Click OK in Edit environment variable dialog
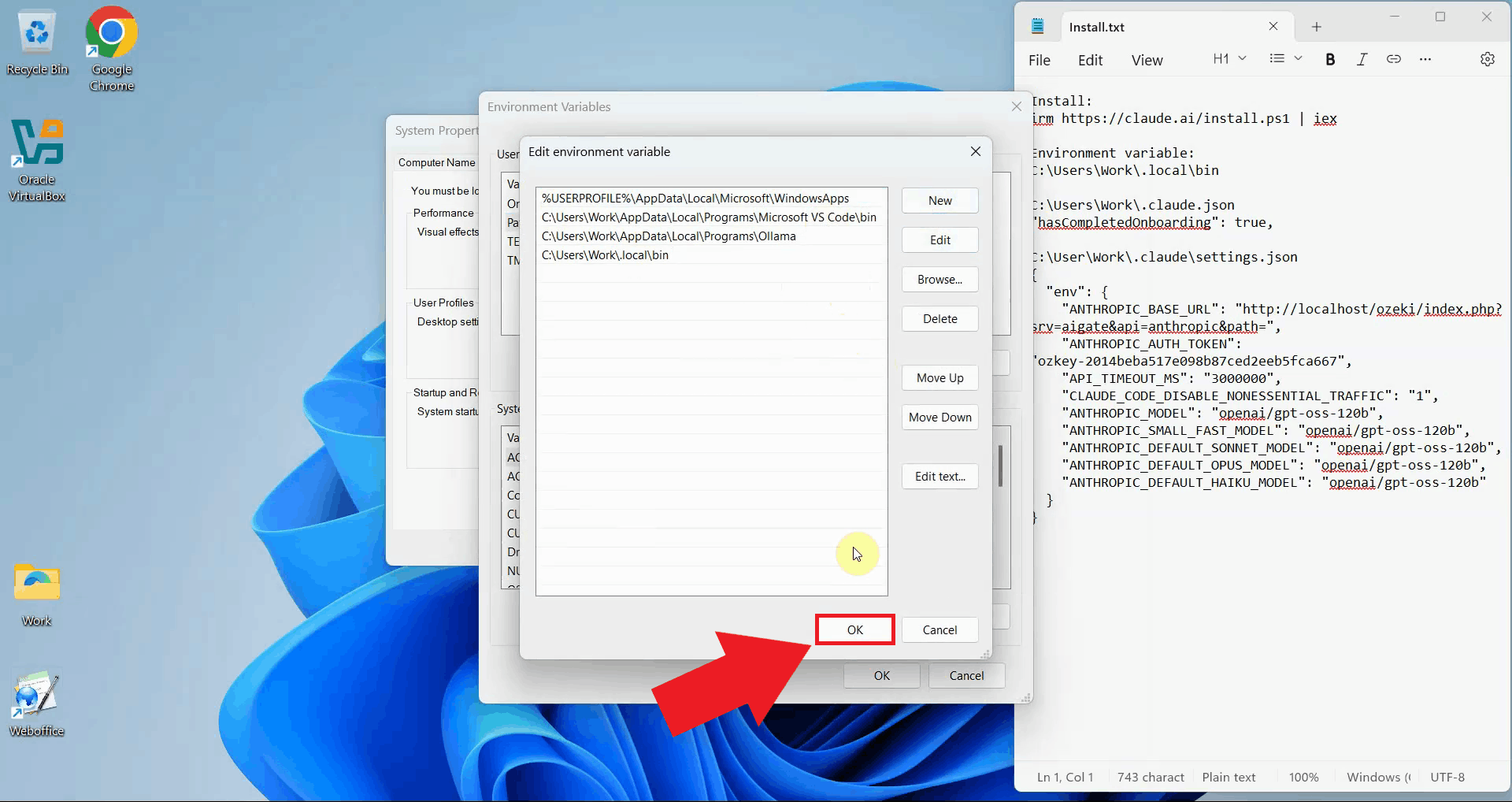Viewport: 1512px width, 802px height. pyautogui.click(x=854, y=629)
